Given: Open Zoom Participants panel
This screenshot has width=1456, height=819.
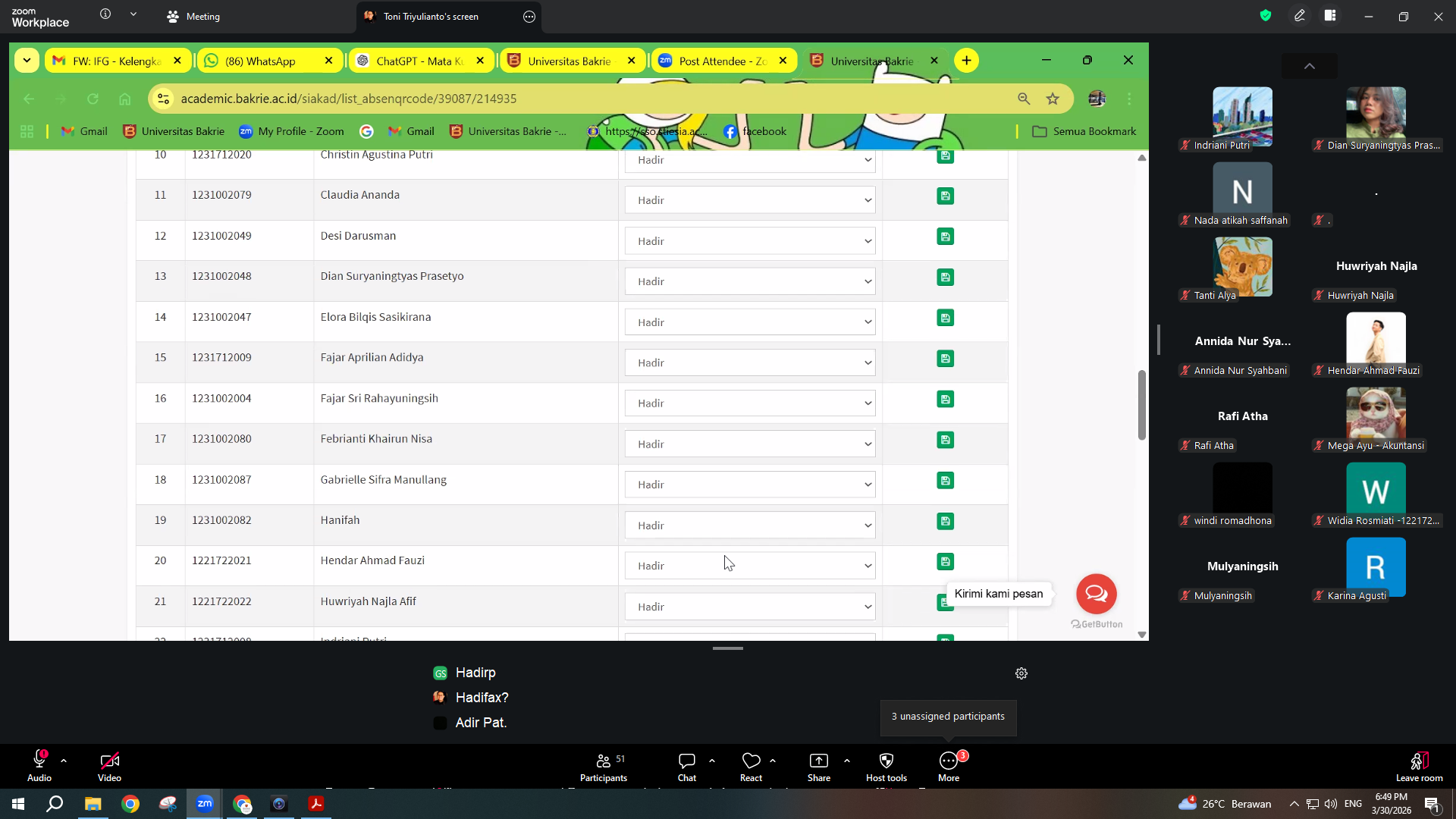Looking at the screenshot, I should (x=604, y=767).
